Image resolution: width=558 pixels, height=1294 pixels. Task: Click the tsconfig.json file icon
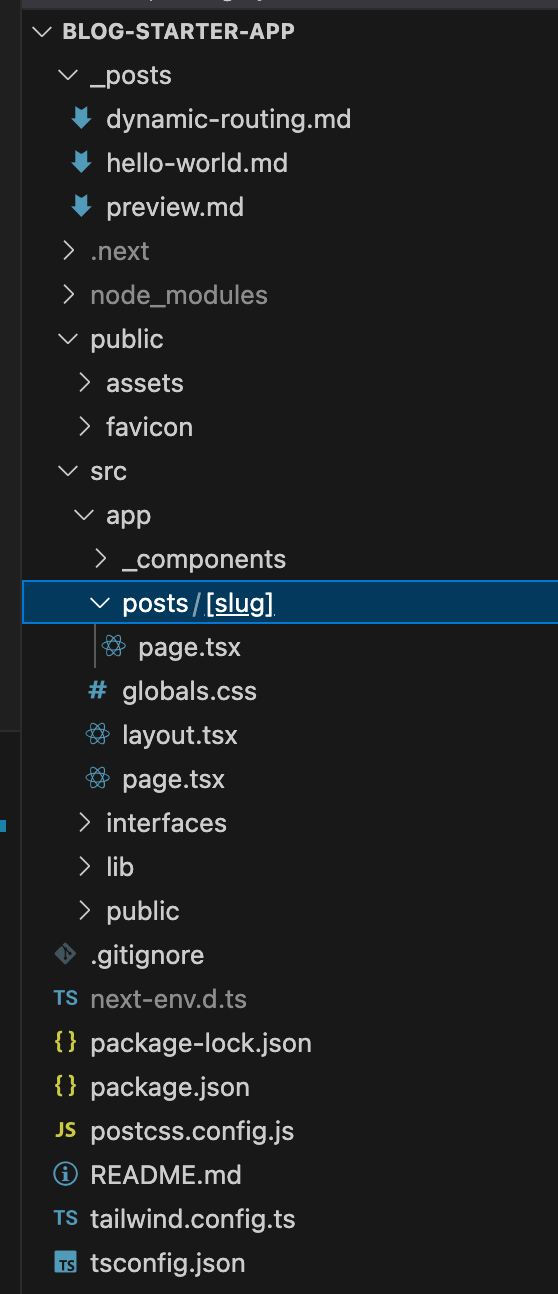pyautogui.click(x=65, y=1263)
